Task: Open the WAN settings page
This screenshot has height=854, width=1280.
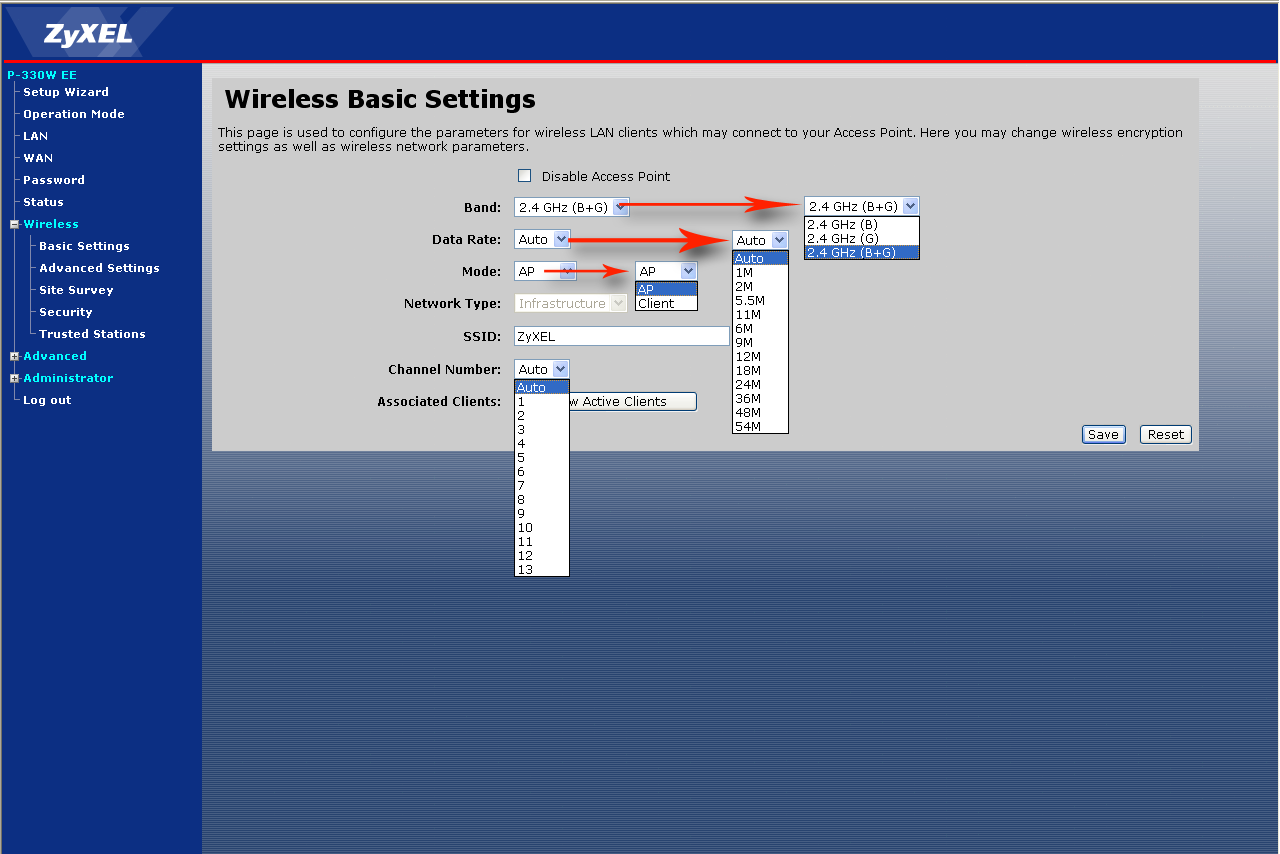Action: pos(38,158)
